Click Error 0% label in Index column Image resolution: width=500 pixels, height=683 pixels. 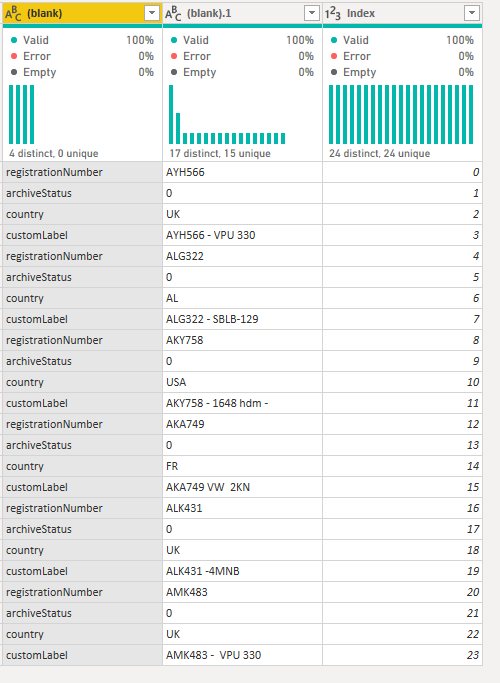click(x=402, y=56)
